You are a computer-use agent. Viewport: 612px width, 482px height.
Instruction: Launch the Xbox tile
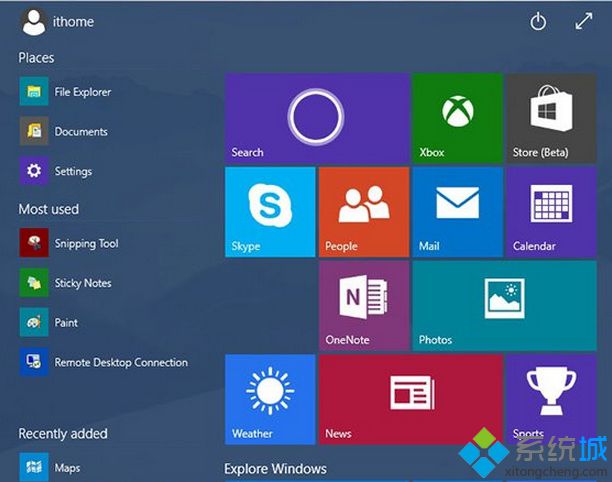(x=457, y=118)
